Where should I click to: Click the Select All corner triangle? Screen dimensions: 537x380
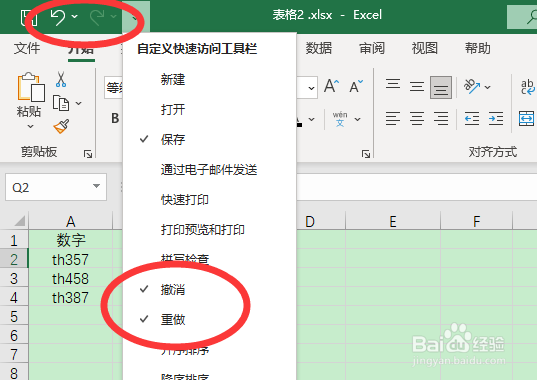[19, 221]
